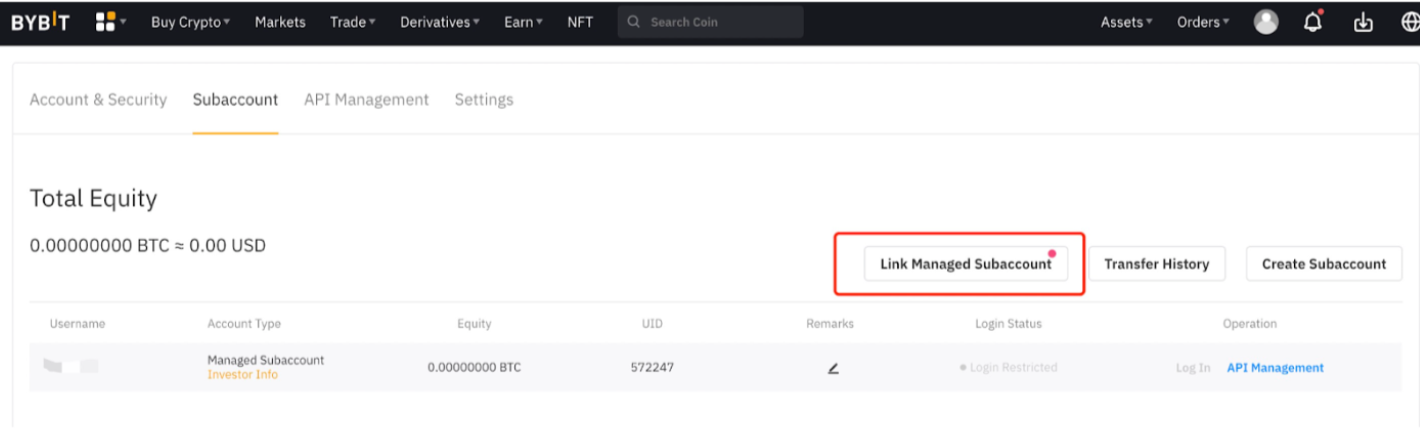Open the API Management tab
Viewport: 1420px width, 428px height.
[x=366, y=99]
